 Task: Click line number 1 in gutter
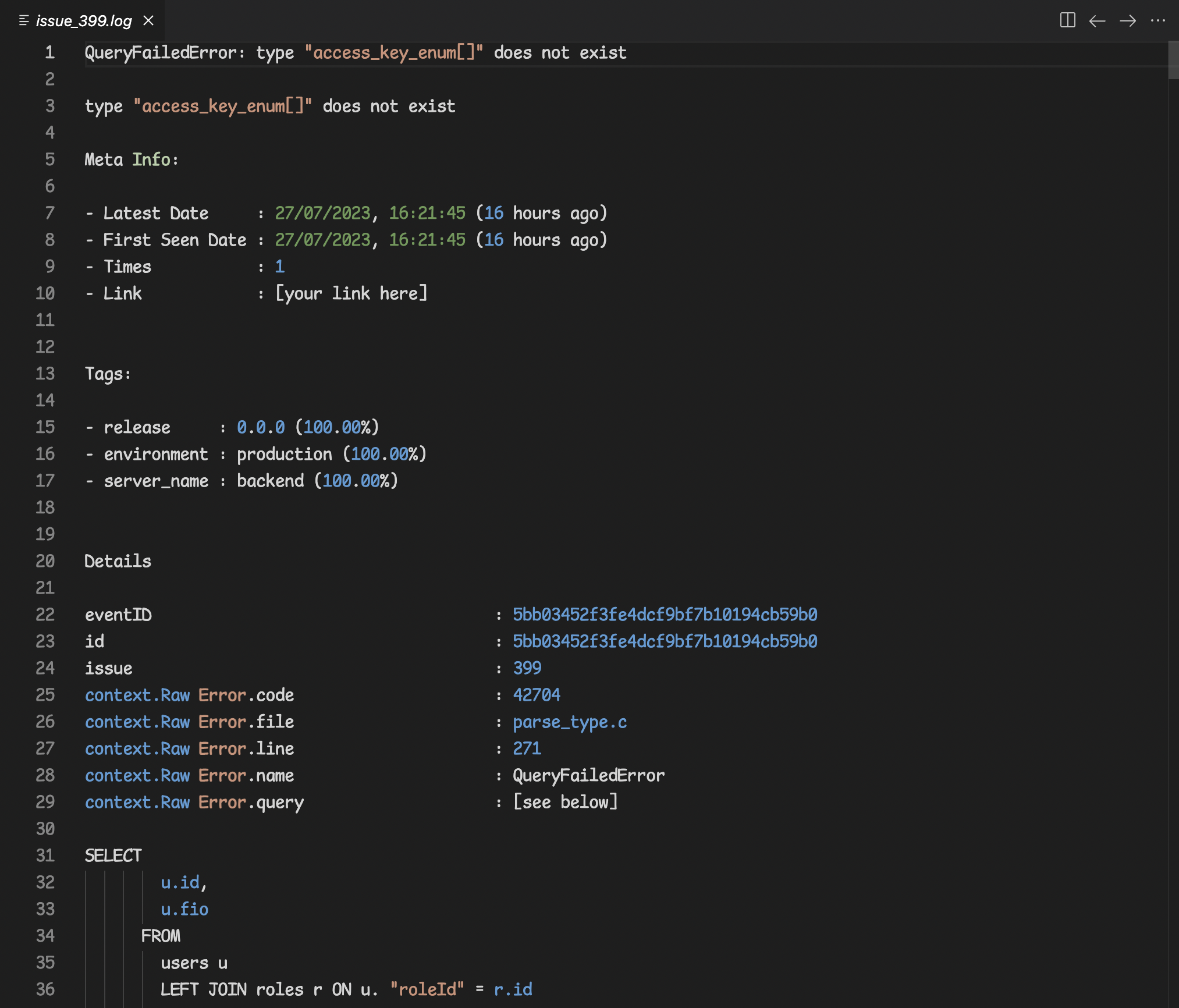50,52
